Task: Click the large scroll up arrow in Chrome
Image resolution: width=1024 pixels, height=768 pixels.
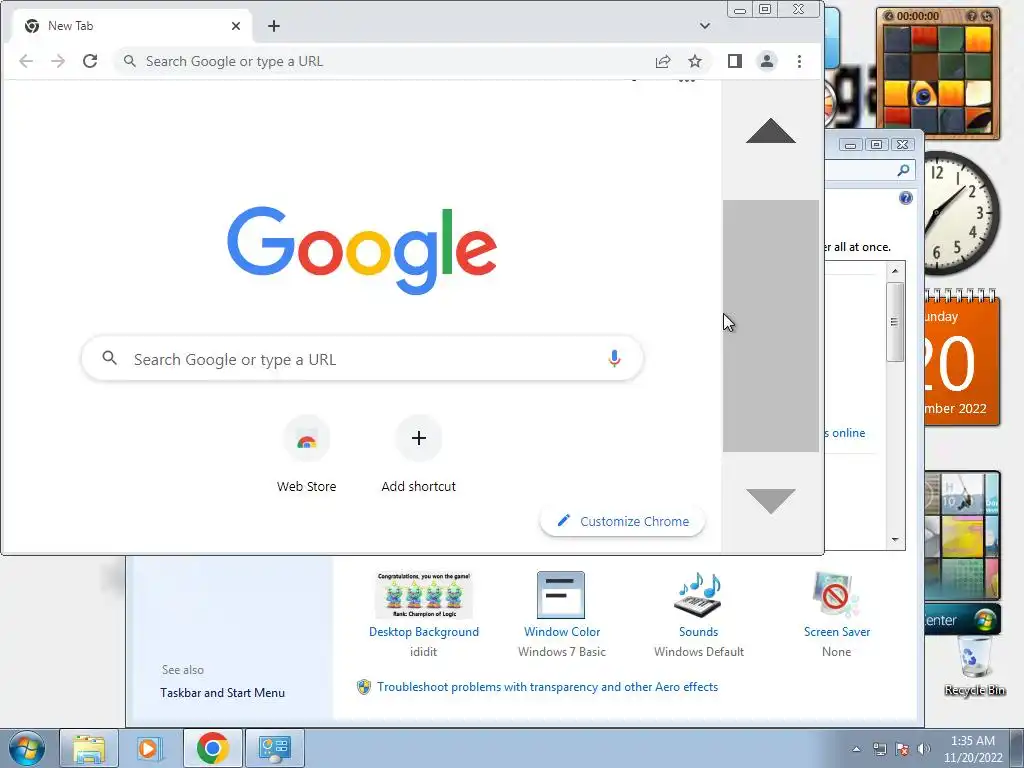Action: 771,131
